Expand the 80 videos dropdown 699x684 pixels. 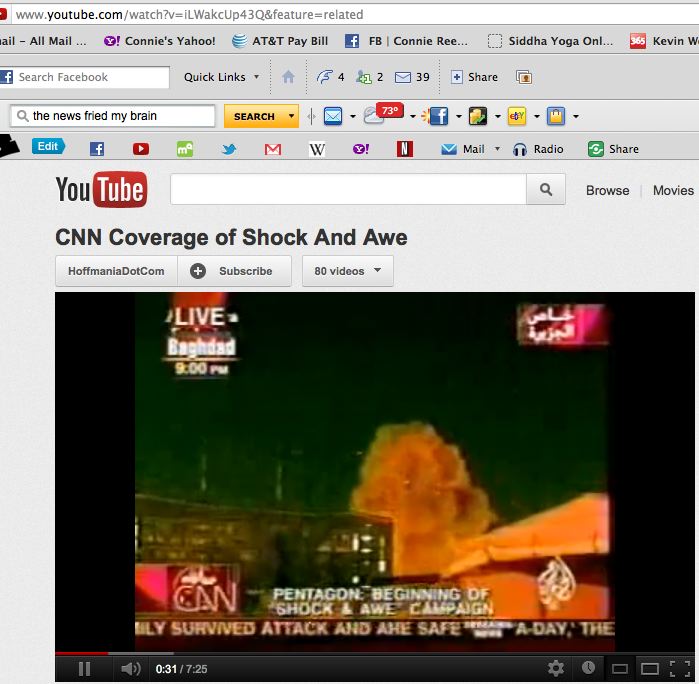[347, 271]
